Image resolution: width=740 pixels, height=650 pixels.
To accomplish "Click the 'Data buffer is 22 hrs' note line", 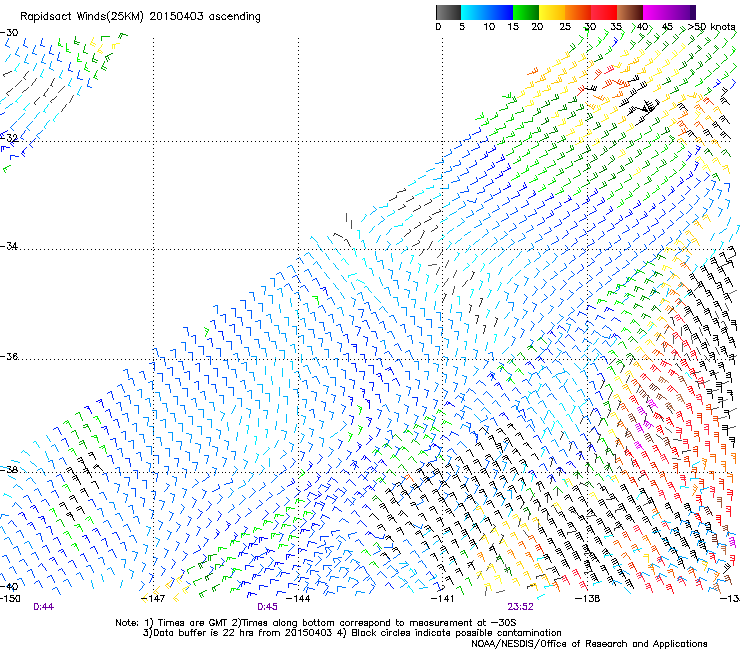I will click(352, 633).
